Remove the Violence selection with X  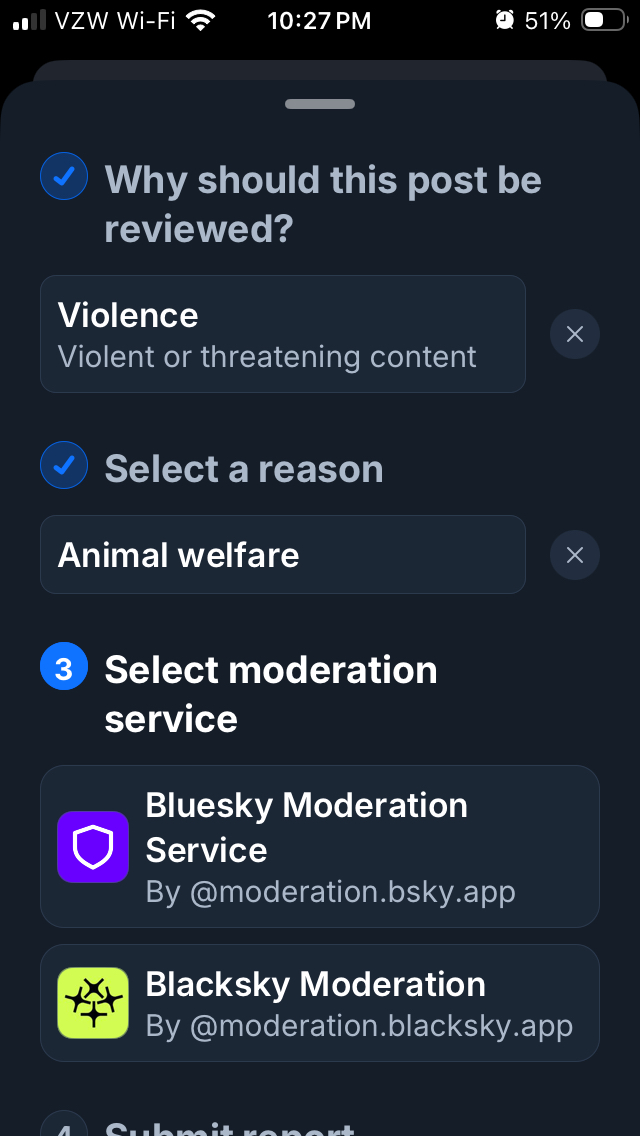[x=575, y=334]
